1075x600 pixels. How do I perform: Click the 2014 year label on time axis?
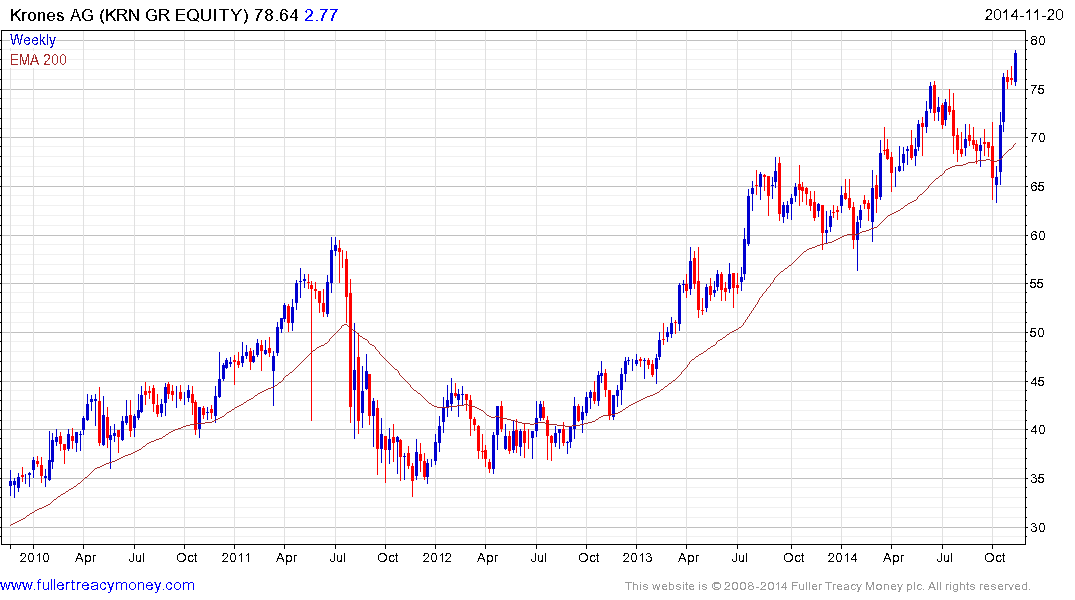pos(842,557)
